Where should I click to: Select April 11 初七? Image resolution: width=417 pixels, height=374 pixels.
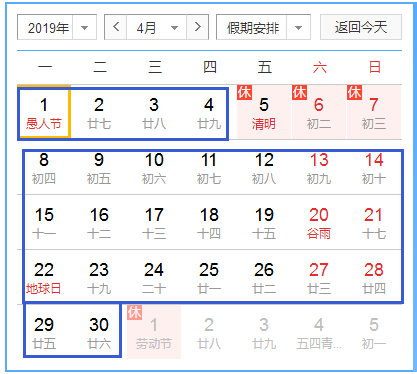pos(209,168)
